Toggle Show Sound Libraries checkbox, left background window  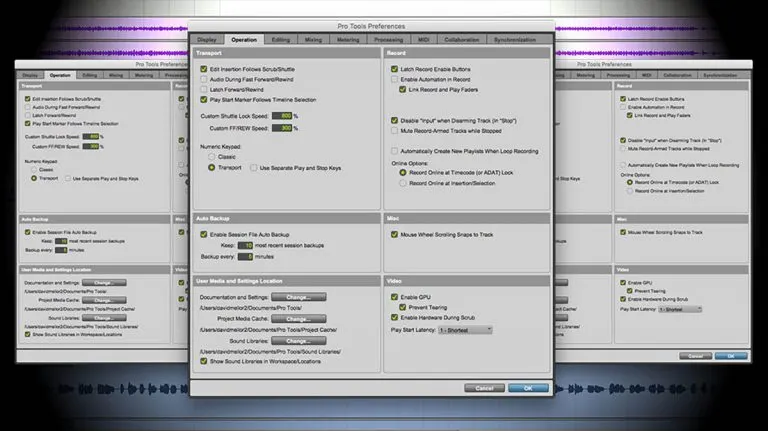(x=28, y=335)
